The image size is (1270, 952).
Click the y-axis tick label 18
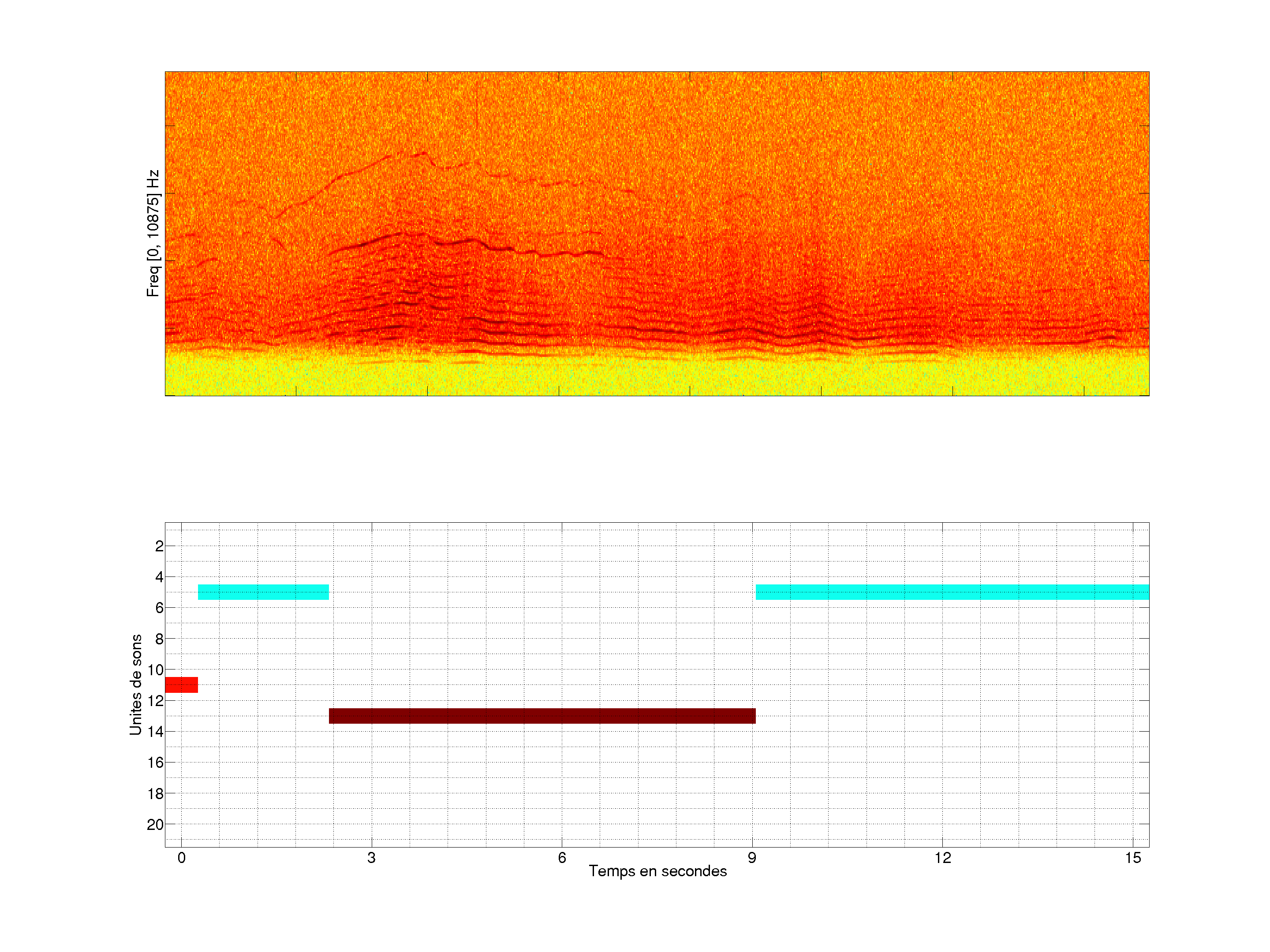point(156,794)
